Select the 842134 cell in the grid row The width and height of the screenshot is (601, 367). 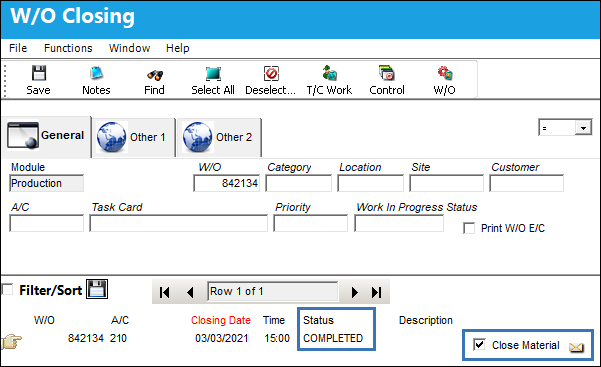(x=86, y=338)
